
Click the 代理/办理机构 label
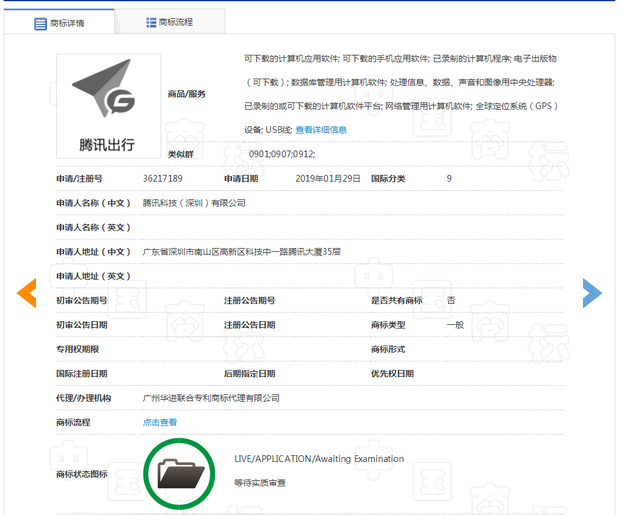click(x=84, y=398)
